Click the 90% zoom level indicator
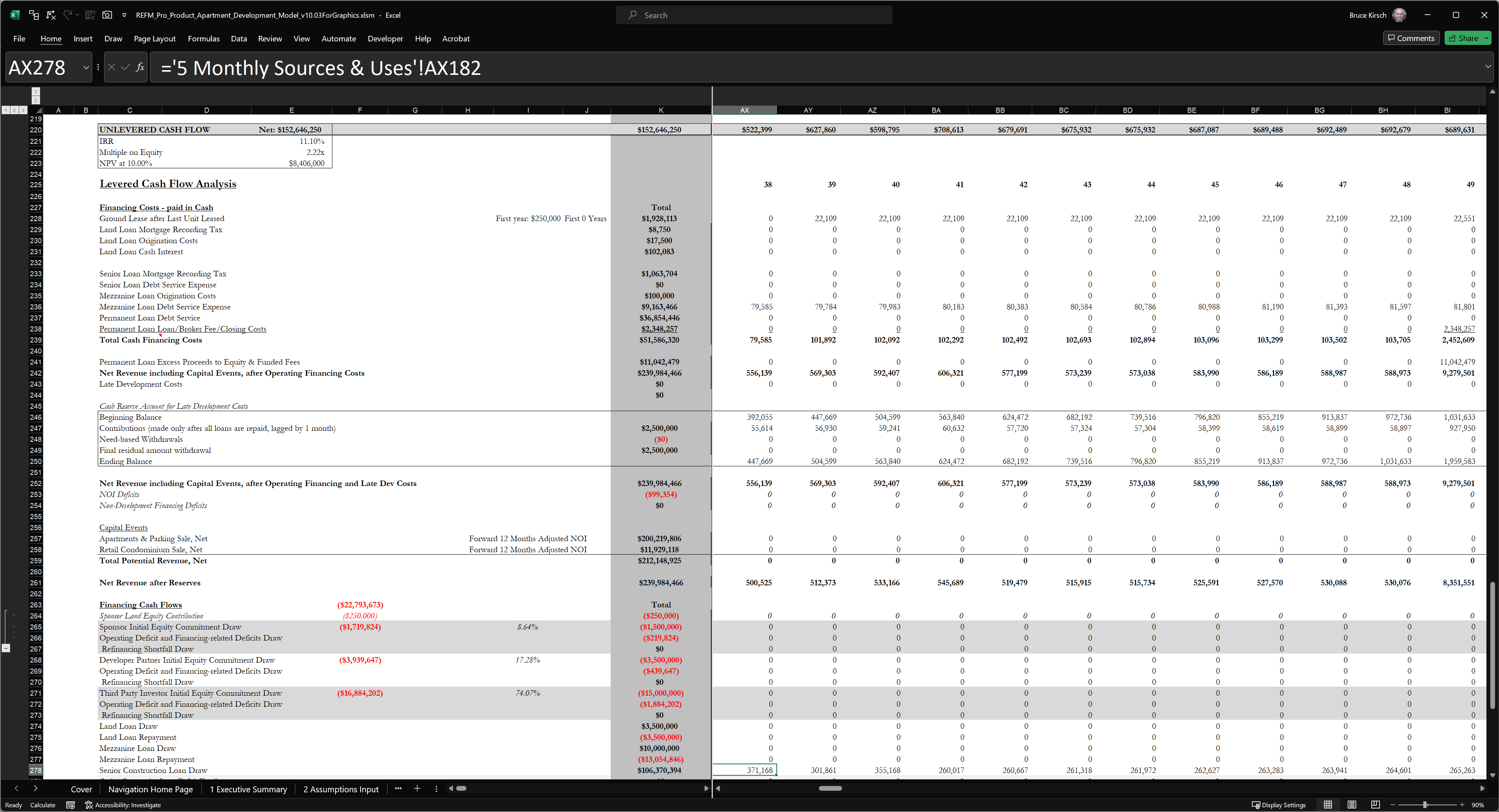Image resolution: width=1499 pixels, height=812 pixels. tap(1478, 805)
